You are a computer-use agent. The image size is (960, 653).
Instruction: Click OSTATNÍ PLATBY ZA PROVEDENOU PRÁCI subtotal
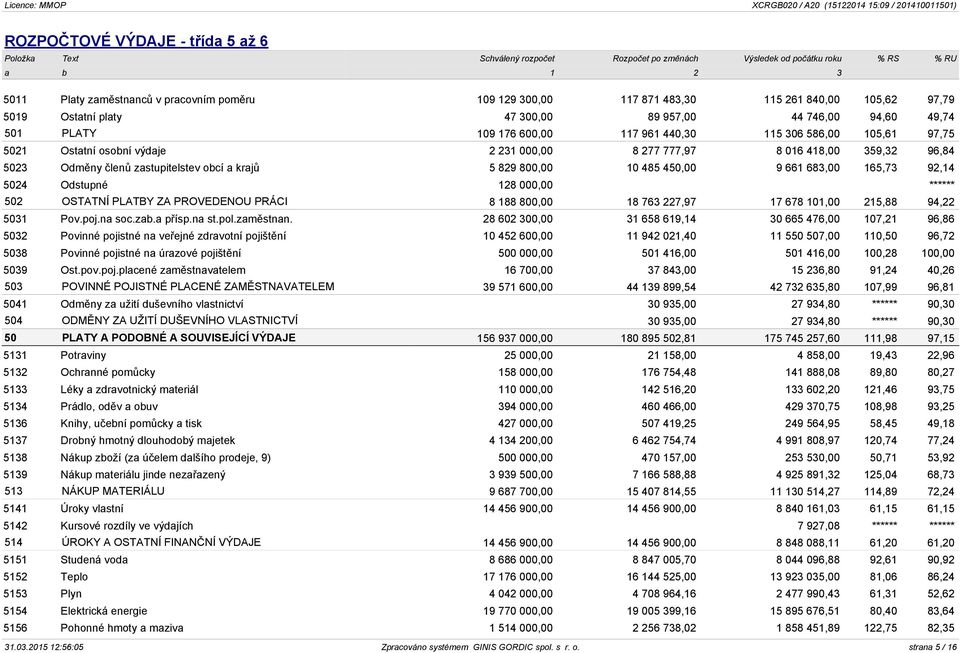pos(174,201)
